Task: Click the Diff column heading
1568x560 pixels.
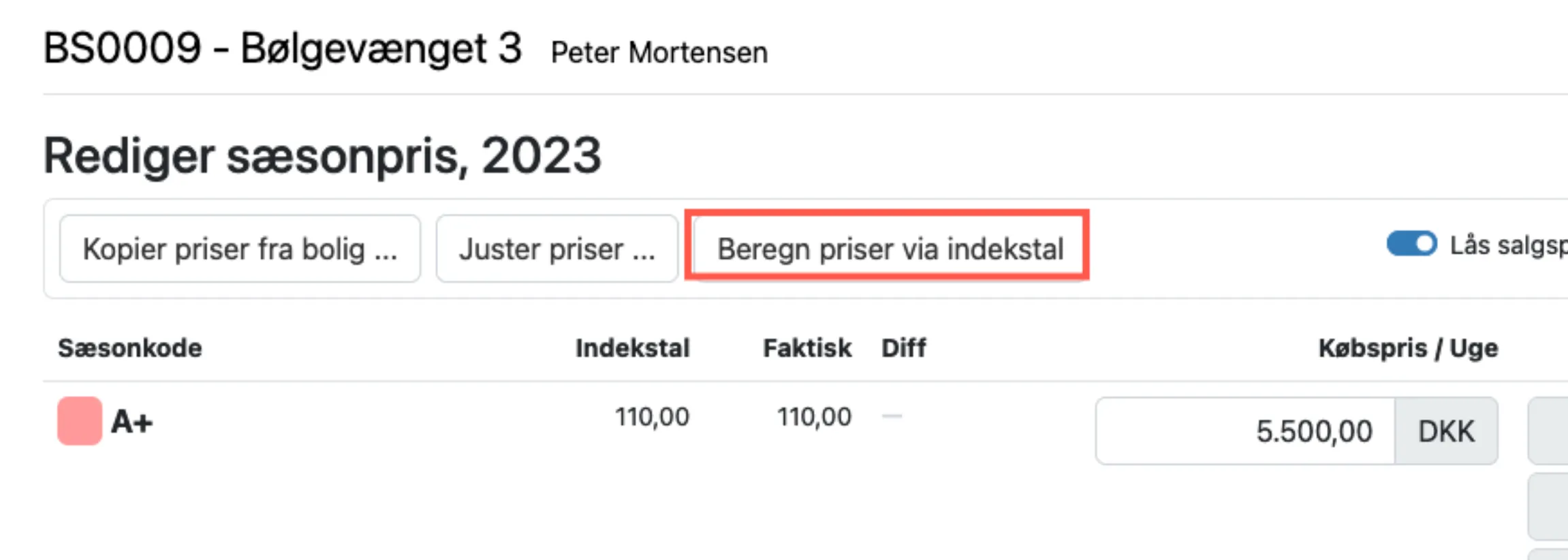Action: tap(903, 348)
